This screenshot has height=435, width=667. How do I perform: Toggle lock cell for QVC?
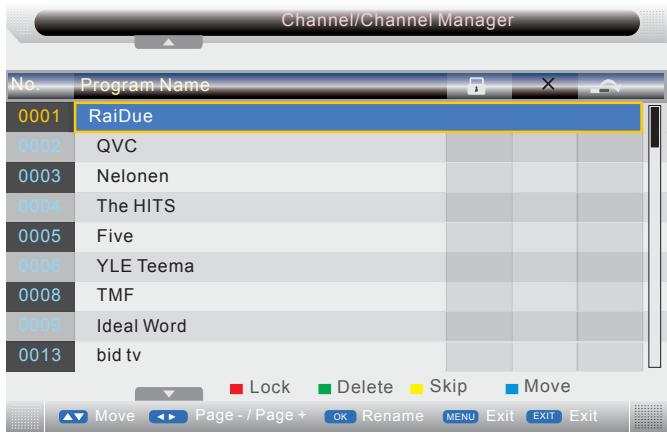tap(479, 147)
